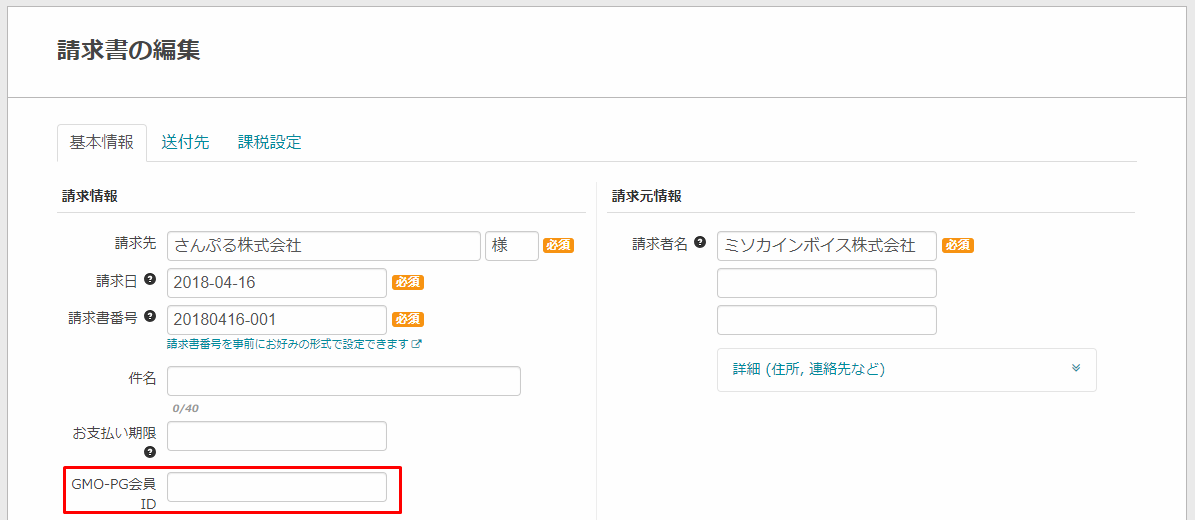Click the 請求元情報 section heading

tap(647, 196)
